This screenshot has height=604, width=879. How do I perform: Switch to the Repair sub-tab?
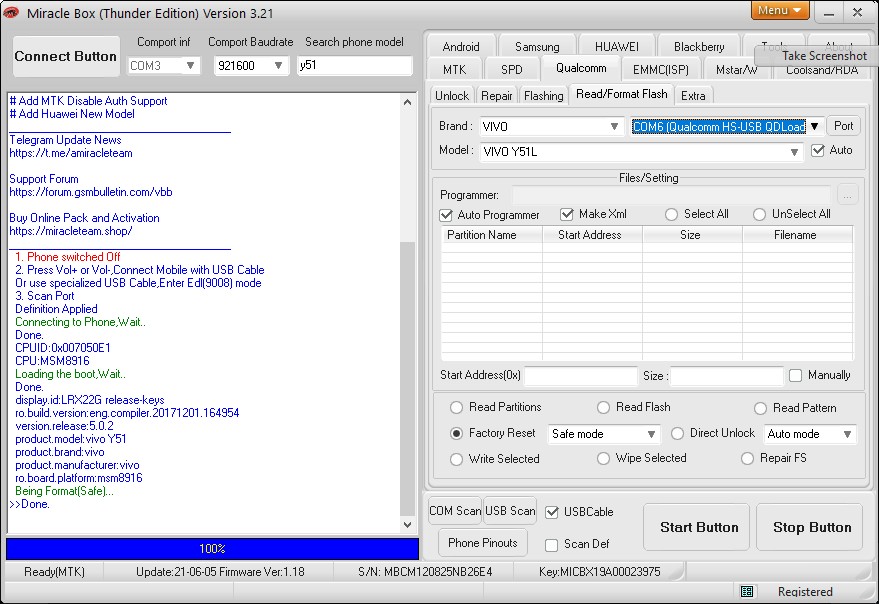(497, 96)
